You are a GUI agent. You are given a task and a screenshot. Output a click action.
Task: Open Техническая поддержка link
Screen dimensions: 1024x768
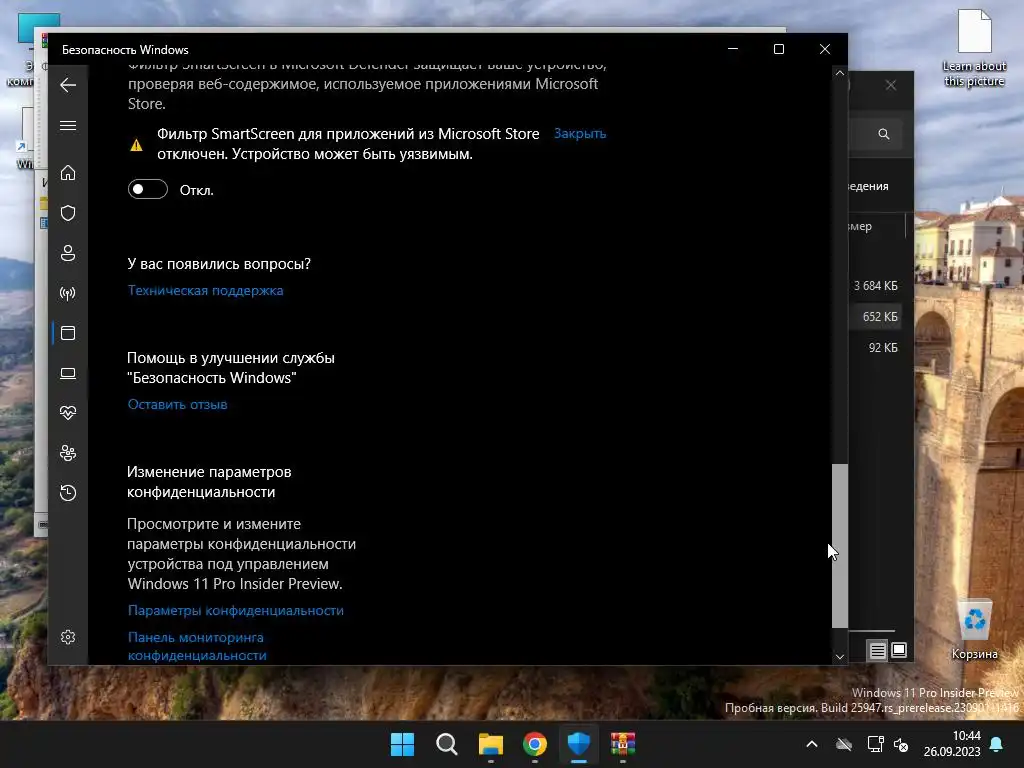(205, 291)
